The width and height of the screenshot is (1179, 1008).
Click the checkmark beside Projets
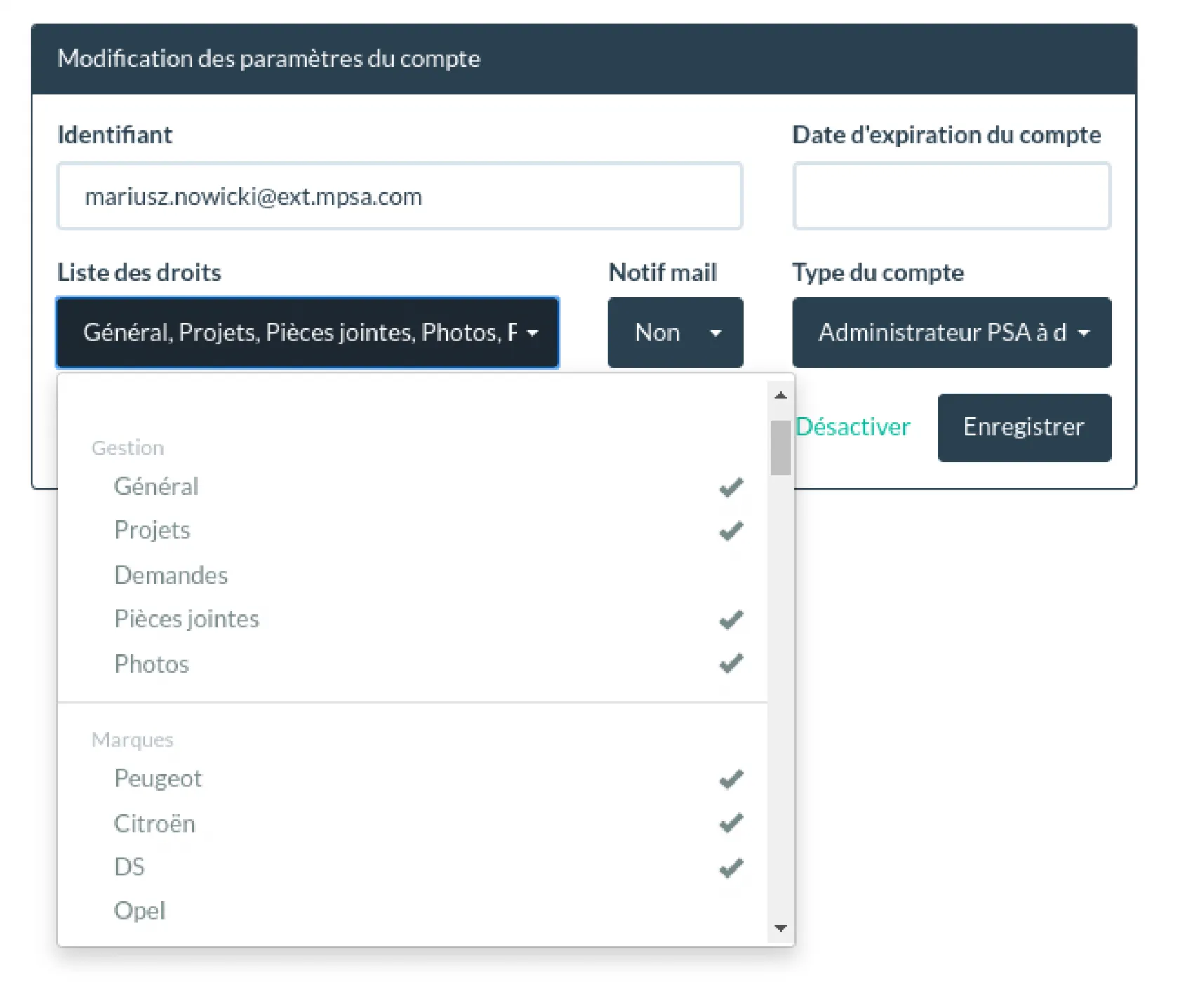click(x=731, y=531)
